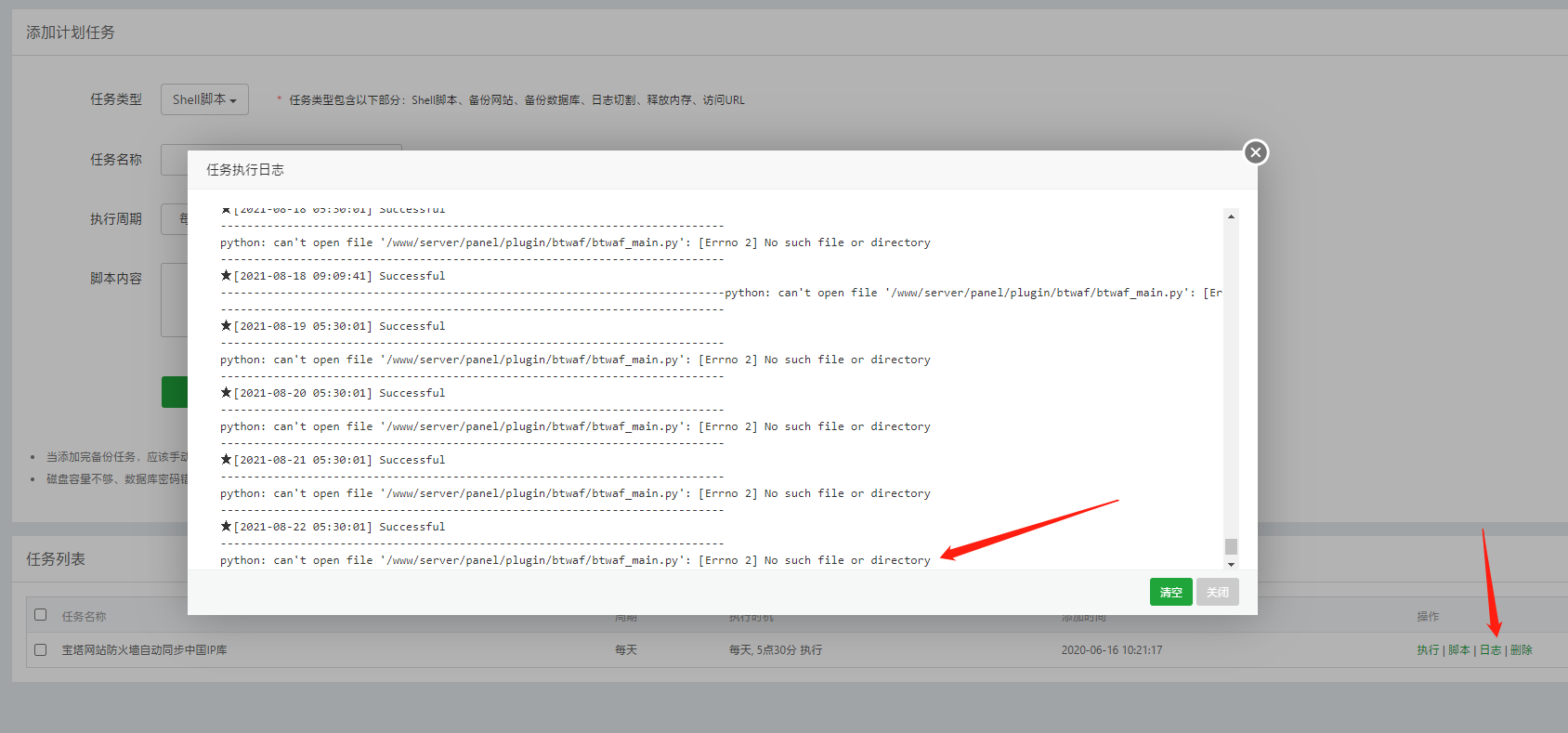Click log entry [2021-08-19 05:30:01] Successful
Screen dimensions: 1568x733
point(333,326)
